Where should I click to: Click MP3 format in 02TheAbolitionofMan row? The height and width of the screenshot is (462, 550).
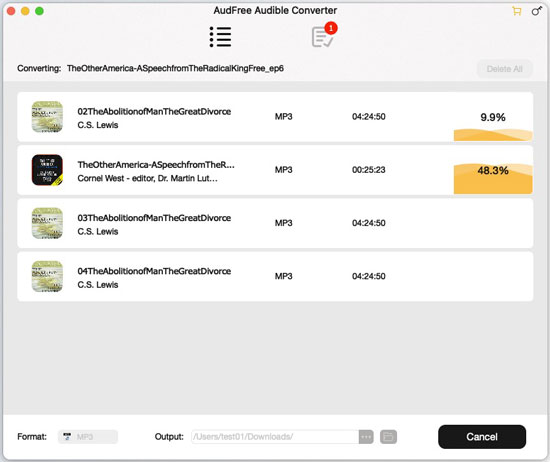pos(283,116)
